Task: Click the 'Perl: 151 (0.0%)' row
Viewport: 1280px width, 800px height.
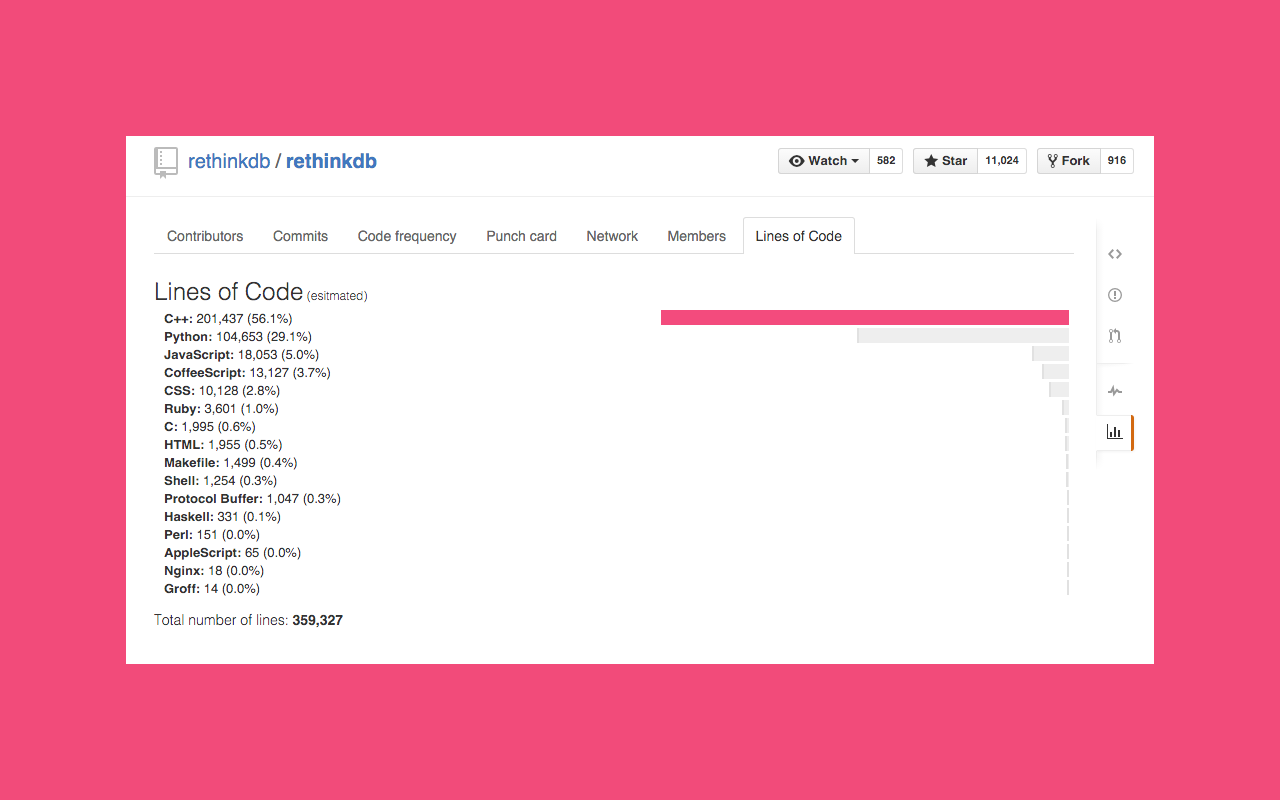Action: pos(213,535)
